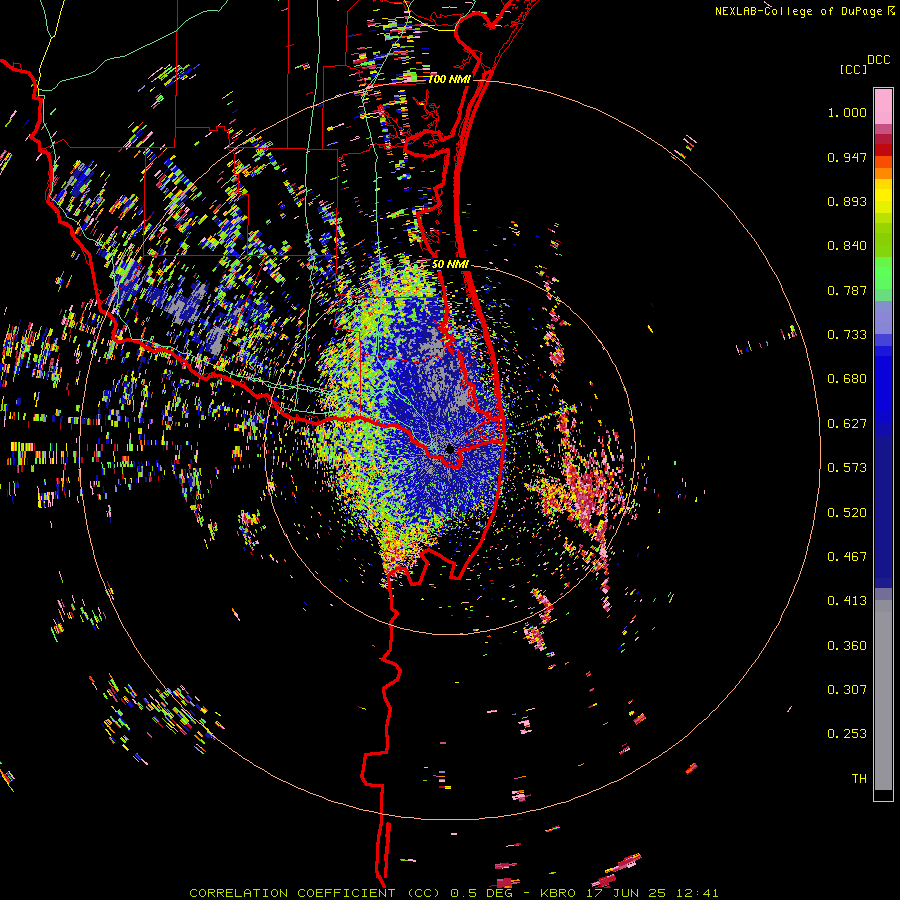
Task: Pick the black TH swatch at bar bottom
Action: tap(883, 795)
